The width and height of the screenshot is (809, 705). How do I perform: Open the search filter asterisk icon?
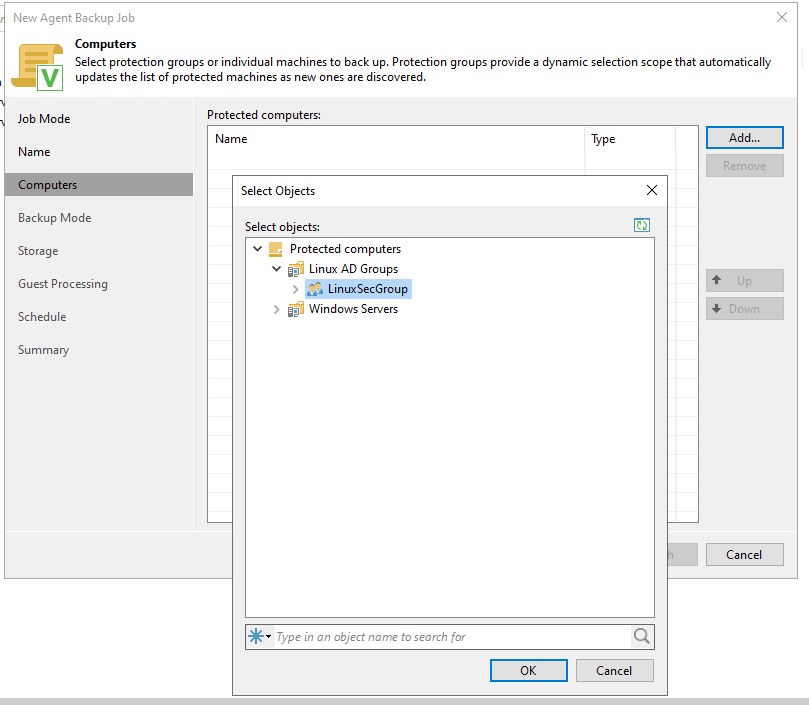pyautogui.click(x=256, y=637)
